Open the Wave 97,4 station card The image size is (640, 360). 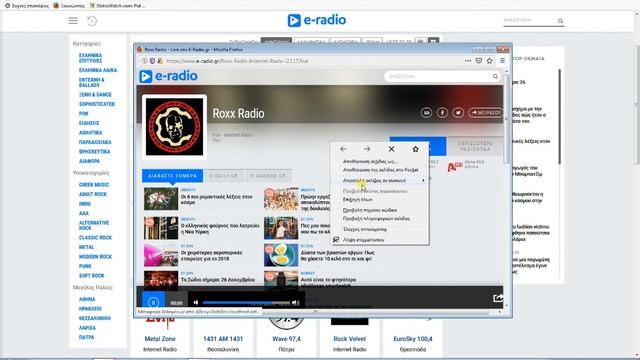286,338
